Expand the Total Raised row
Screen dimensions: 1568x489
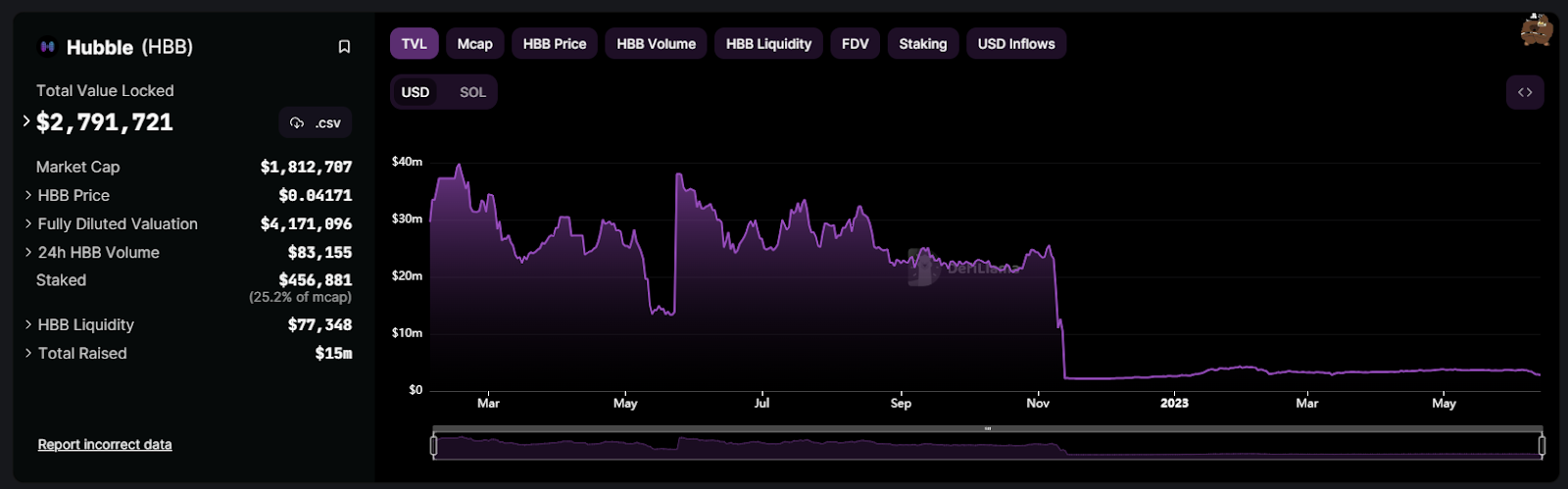28,353
